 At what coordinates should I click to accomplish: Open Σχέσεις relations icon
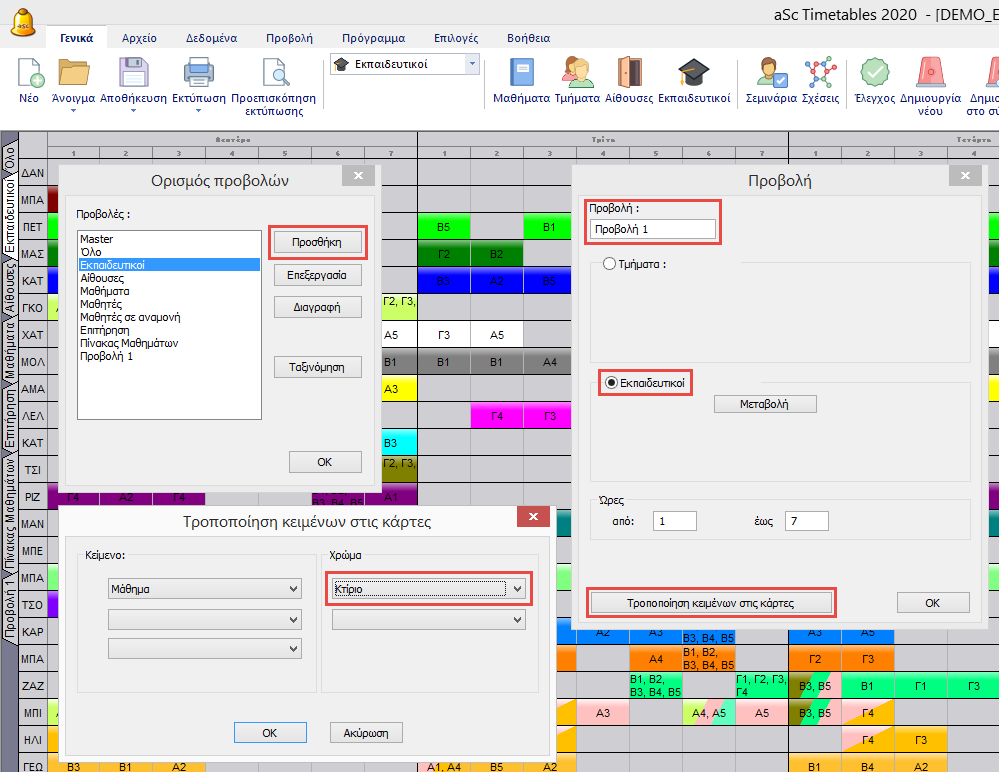pyautogui.click(x=821, y=75)
